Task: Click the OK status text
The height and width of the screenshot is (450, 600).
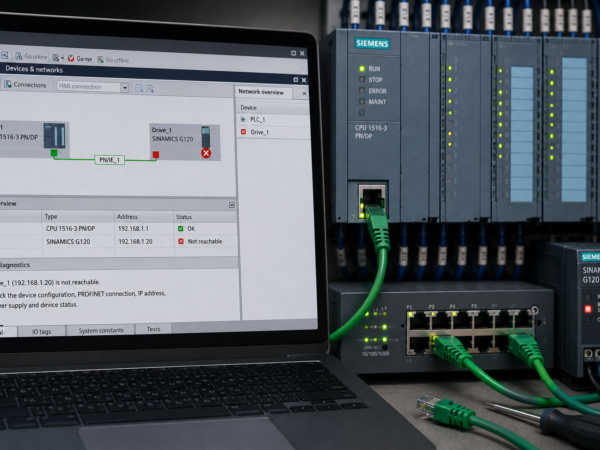Action: [191, 228]
